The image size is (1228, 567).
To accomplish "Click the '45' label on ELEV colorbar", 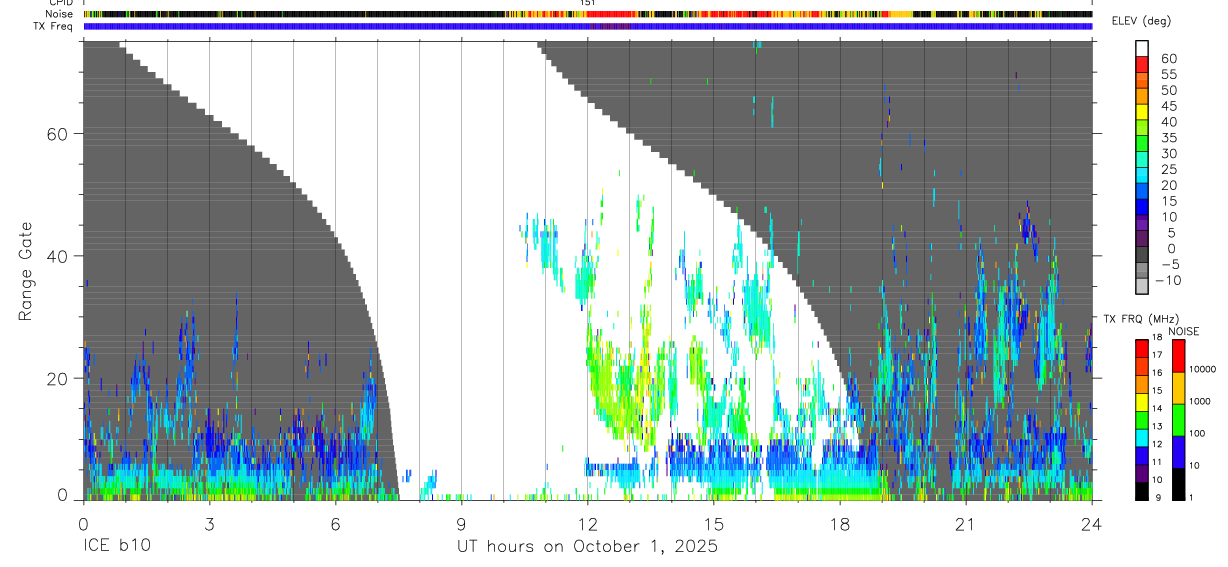I will 1167,106.
